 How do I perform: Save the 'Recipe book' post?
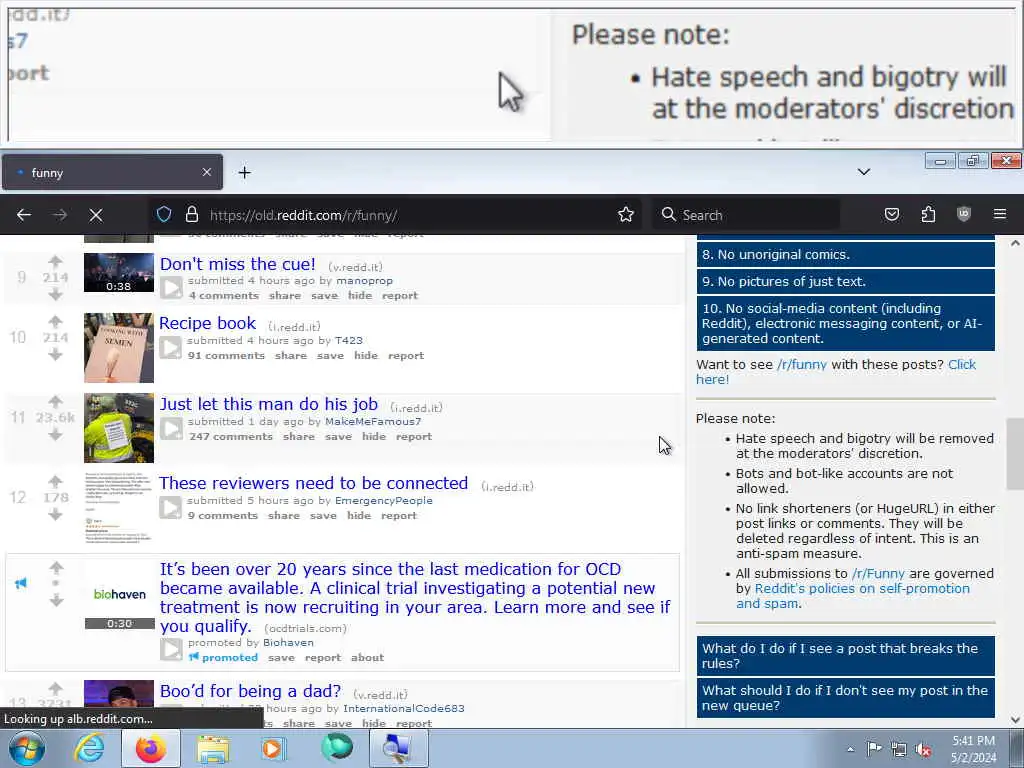[330, 355]
